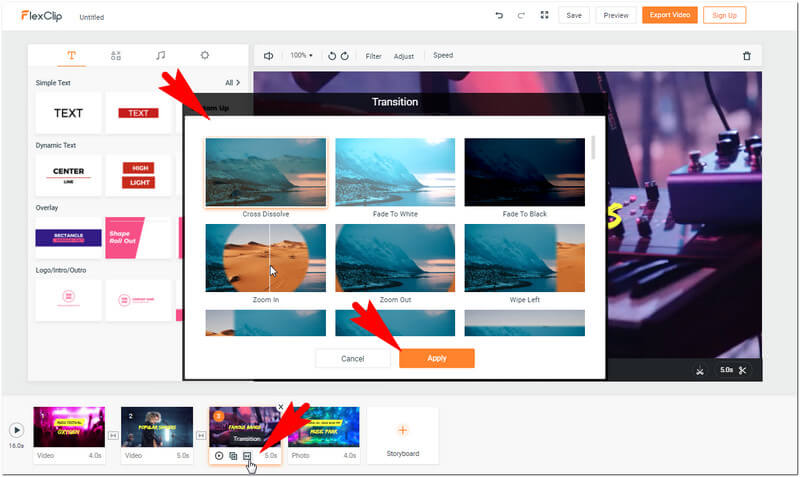Click the Logo/Intro/Outro section label
800x477 pixels.
61,270
